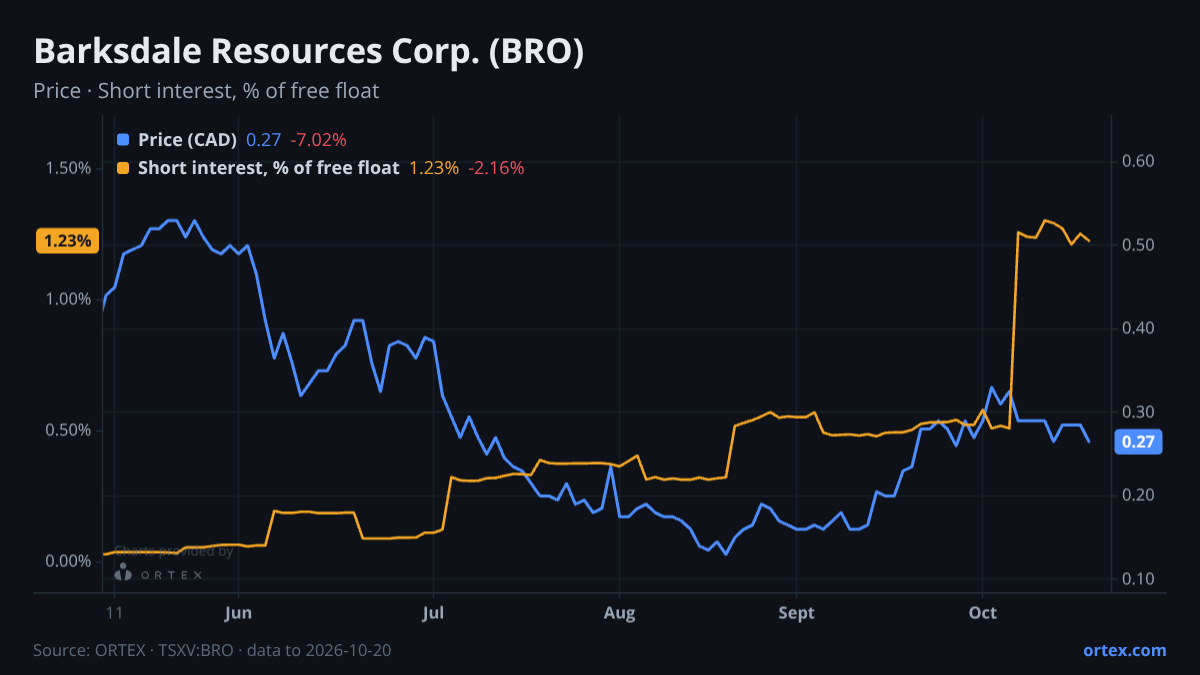
Task: Click the 11 date axis label
Action: pyautogui.click(x=114, y=613)
